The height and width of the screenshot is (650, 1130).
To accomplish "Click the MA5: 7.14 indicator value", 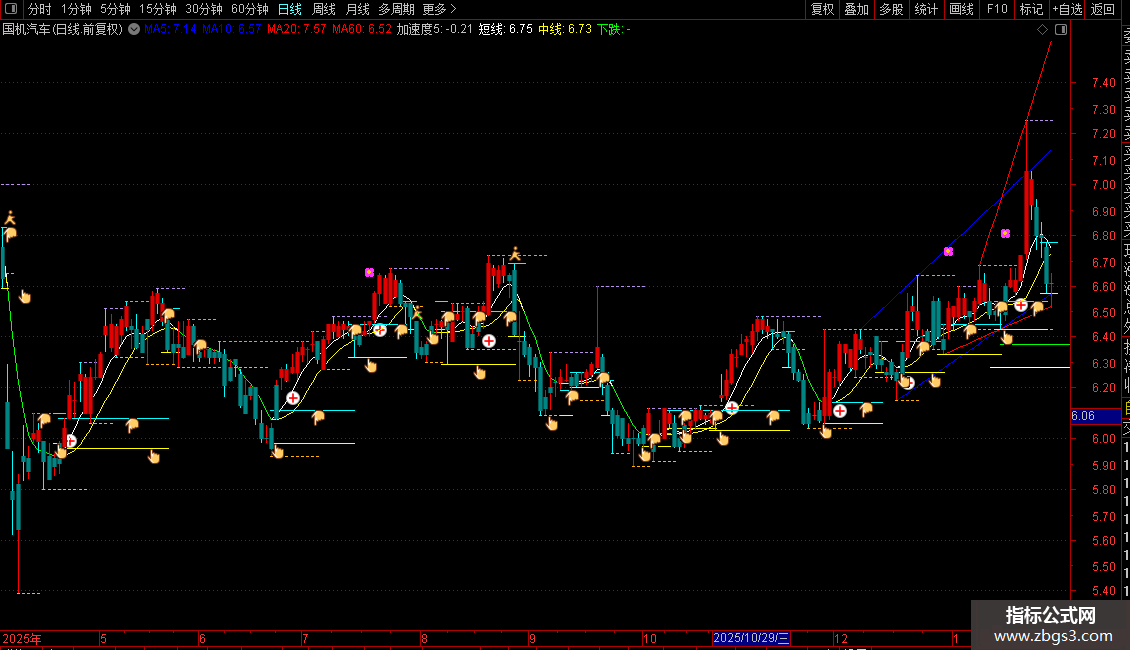I will pos(170,30).
